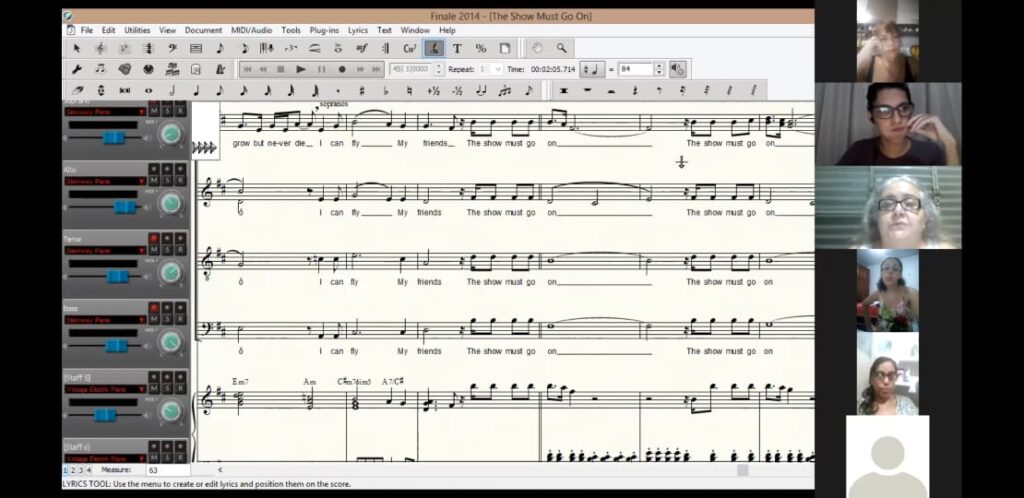Viewport: 1024px width, 498px height.
Task: Select the Simple Entry eighth-note tool
Action: click(220, 48)
